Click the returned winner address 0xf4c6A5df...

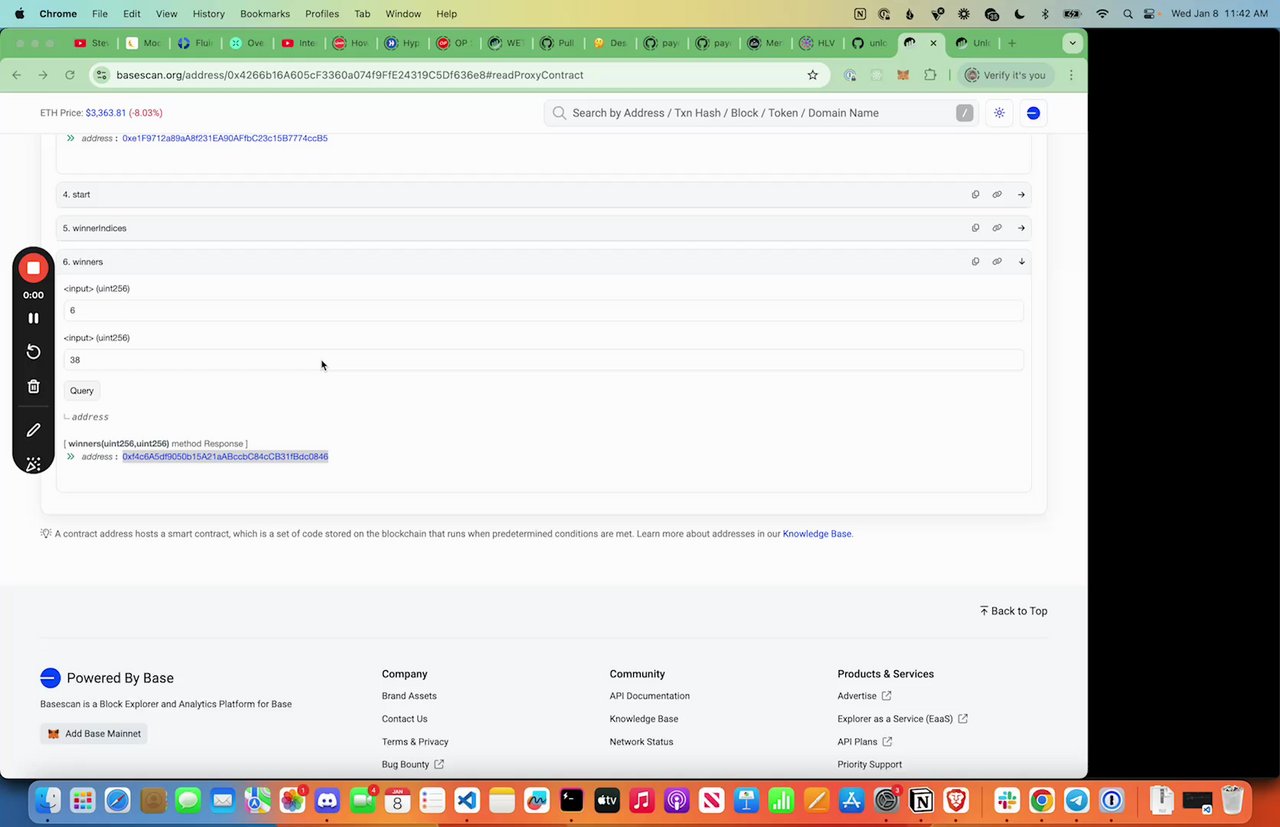[225, 457]
